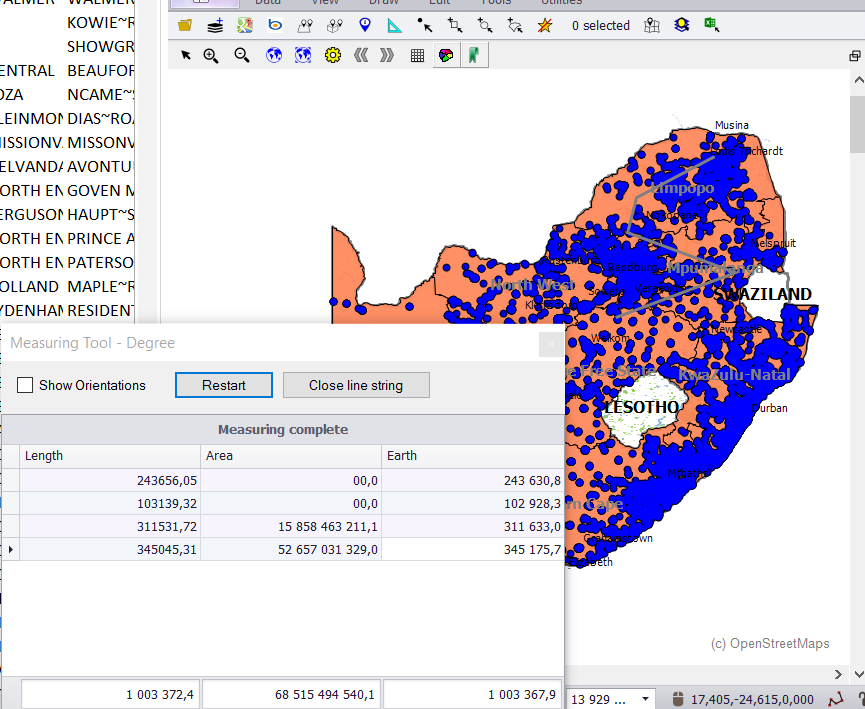Click the Area column header

(290, 455)
